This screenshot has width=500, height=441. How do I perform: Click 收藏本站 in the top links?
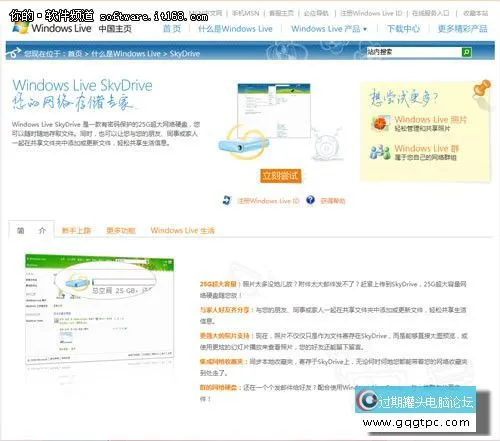pos(476,13)
